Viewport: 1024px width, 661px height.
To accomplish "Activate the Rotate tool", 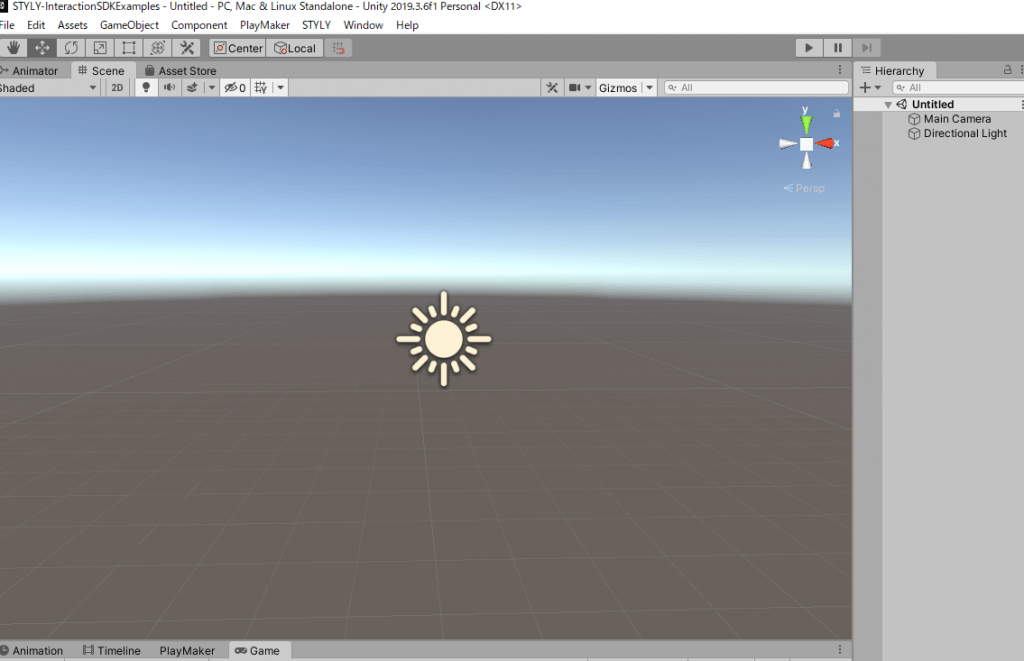I will [x=70, y=47].
